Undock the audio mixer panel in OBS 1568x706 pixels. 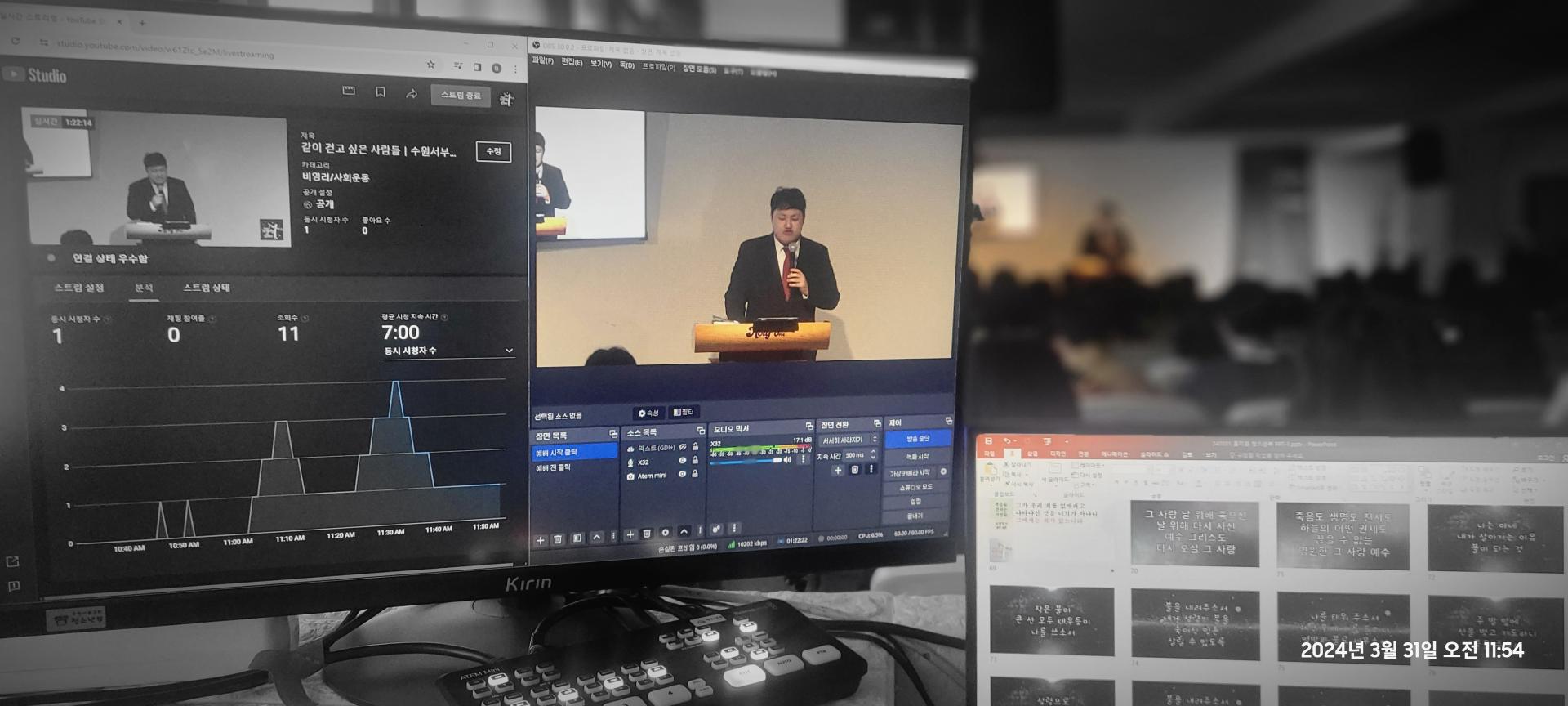[x=809, y=426]
